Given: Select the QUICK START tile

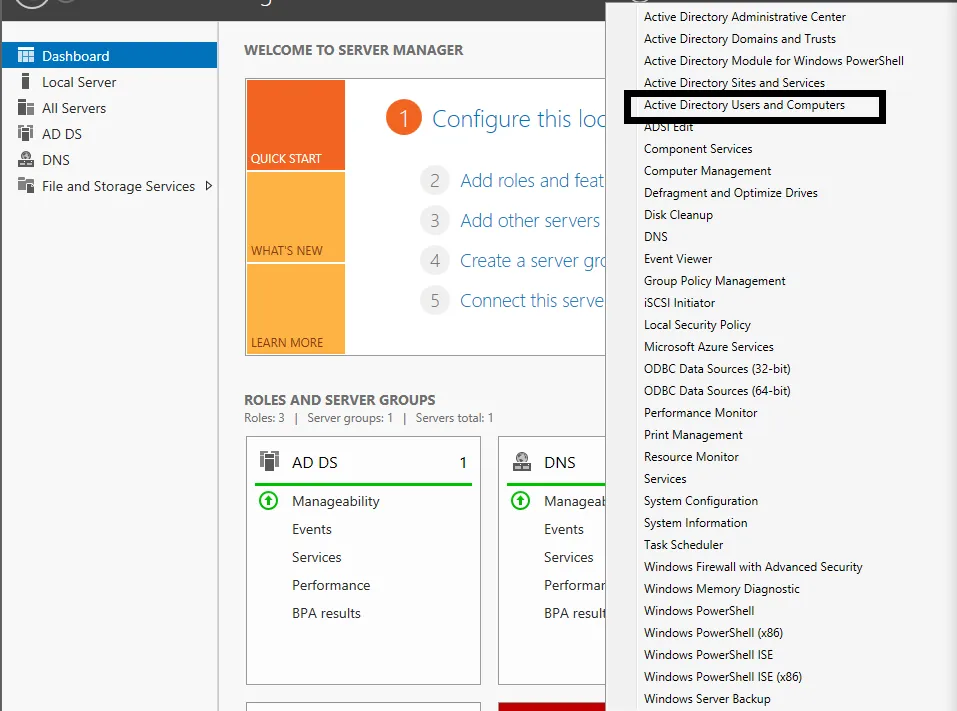Looking at the screenshot, I should coord(296,125).
